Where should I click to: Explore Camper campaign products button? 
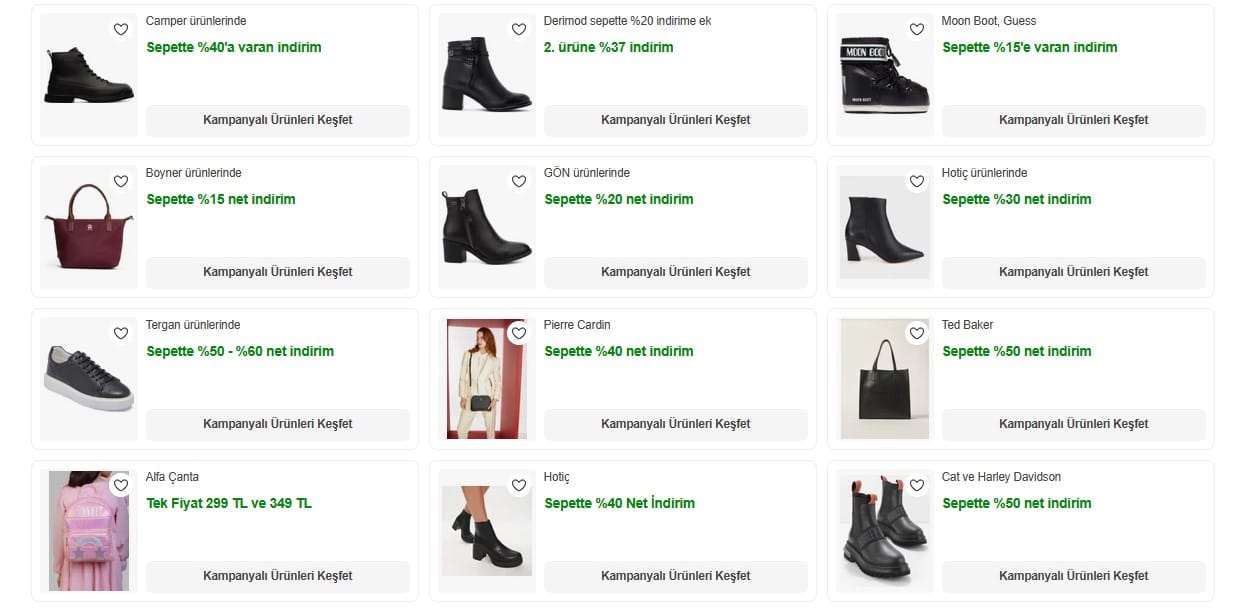click(277, 120)
